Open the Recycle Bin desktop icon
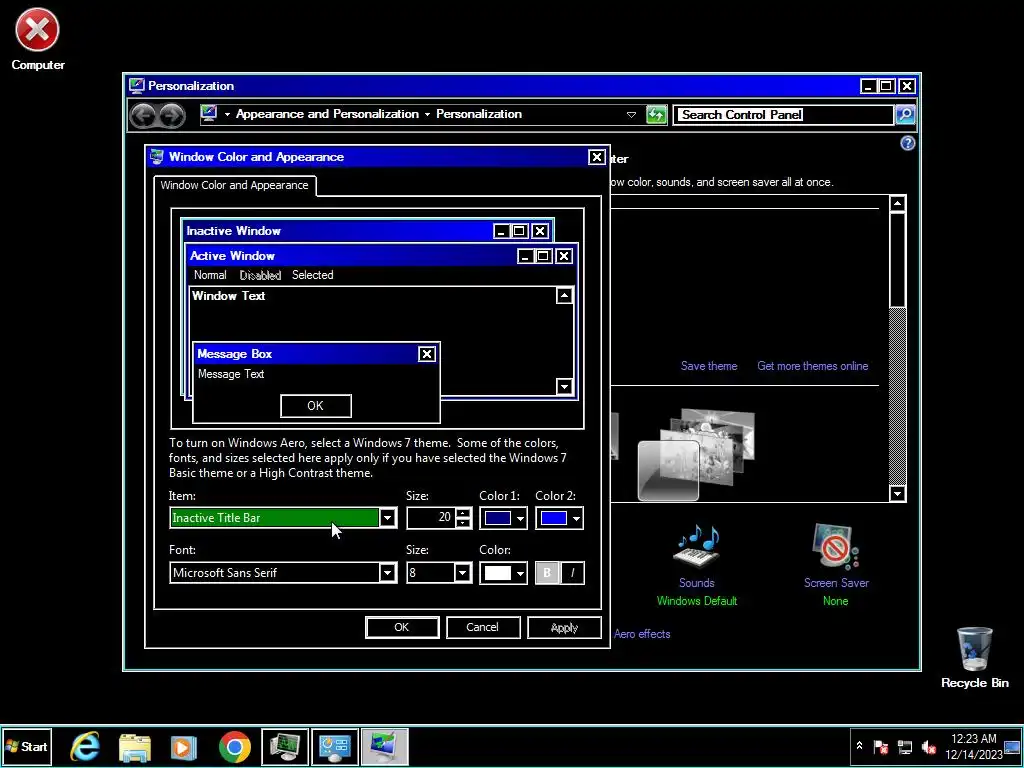The height and width of the screenshot is (768, 1024). point(974,657)
